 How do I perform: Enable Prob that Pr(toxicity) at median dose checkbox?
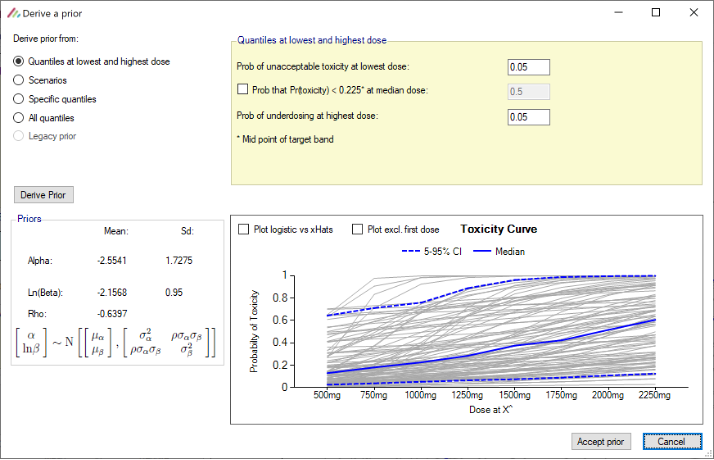point(243,90)
